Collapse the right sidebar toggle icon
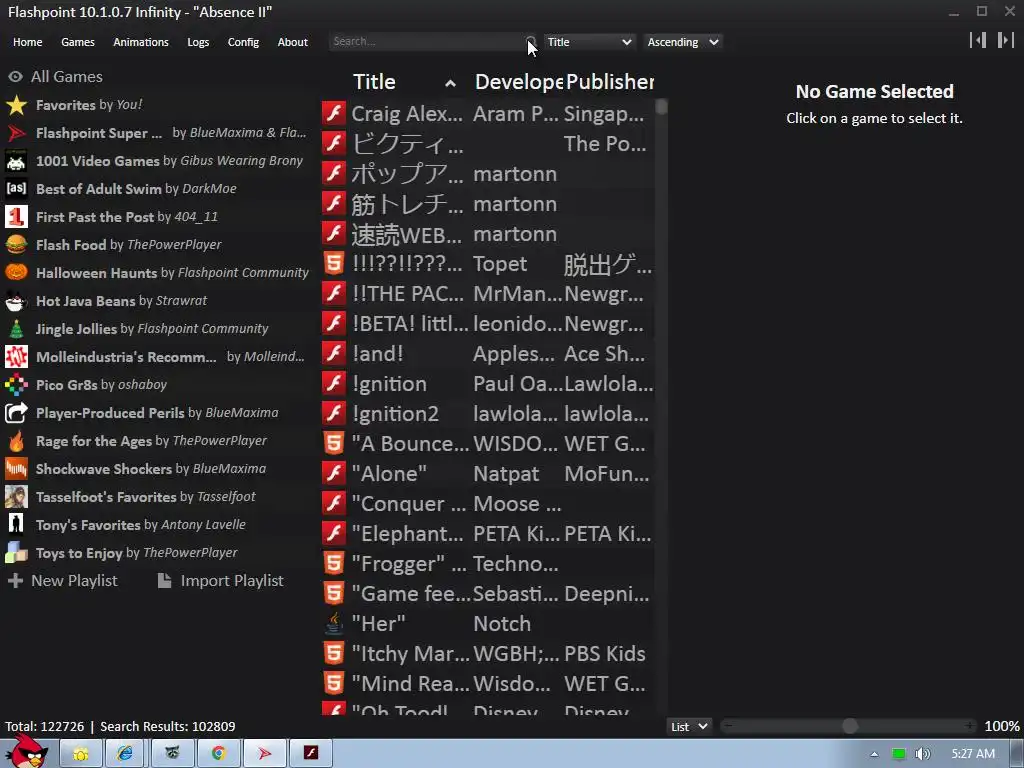1024x768 pixels. coord(1006,40)
